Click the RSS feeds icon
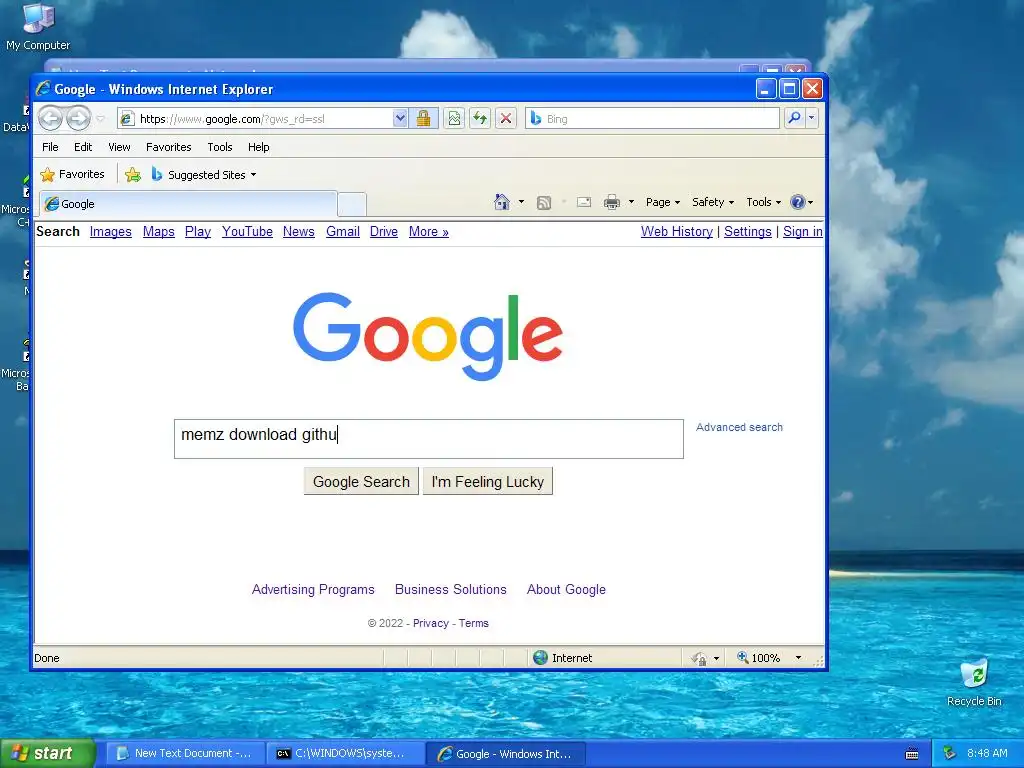Image resolution: width=1024 pixels, height=768 pixels. point(543,202)
